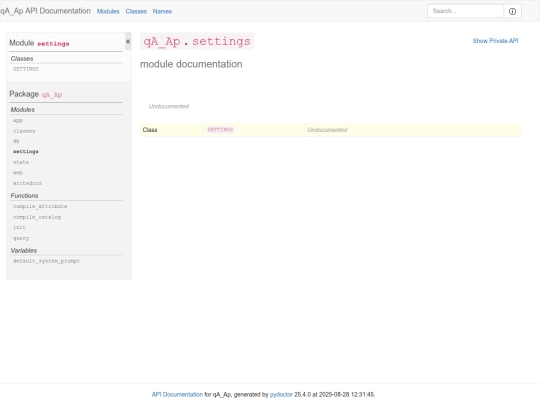Open default_system_prompt variable
540x405 pixels.
[46, 261]
